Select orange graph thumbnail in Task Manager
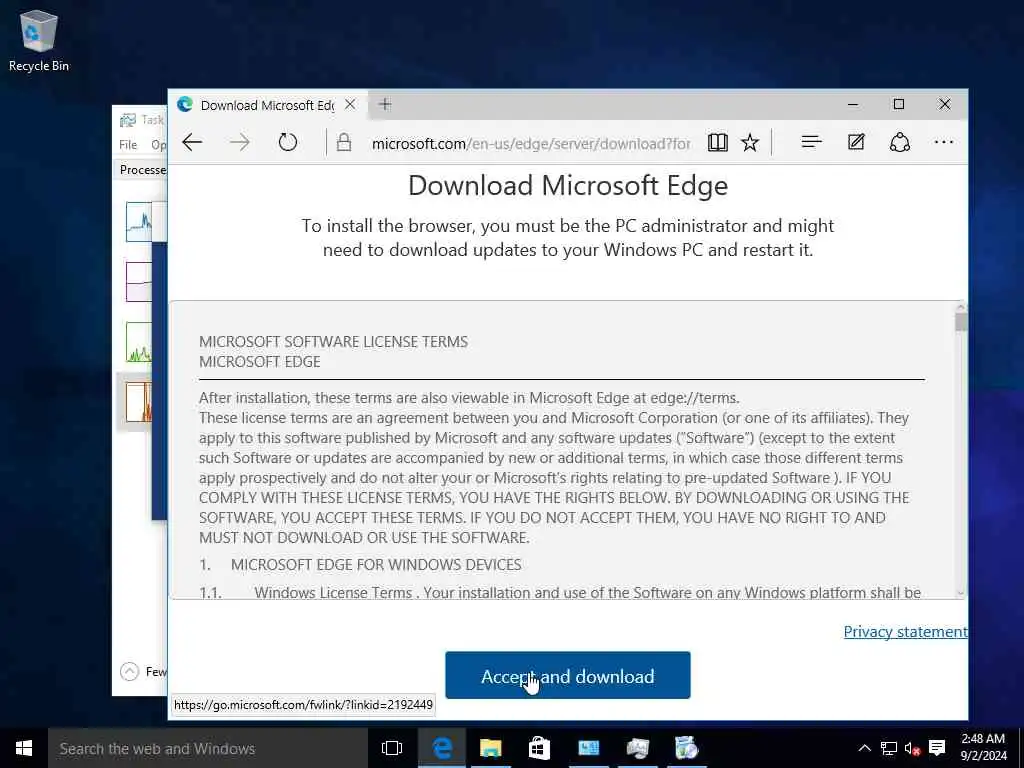1024x768 pixels. click(x=139, y=402)
